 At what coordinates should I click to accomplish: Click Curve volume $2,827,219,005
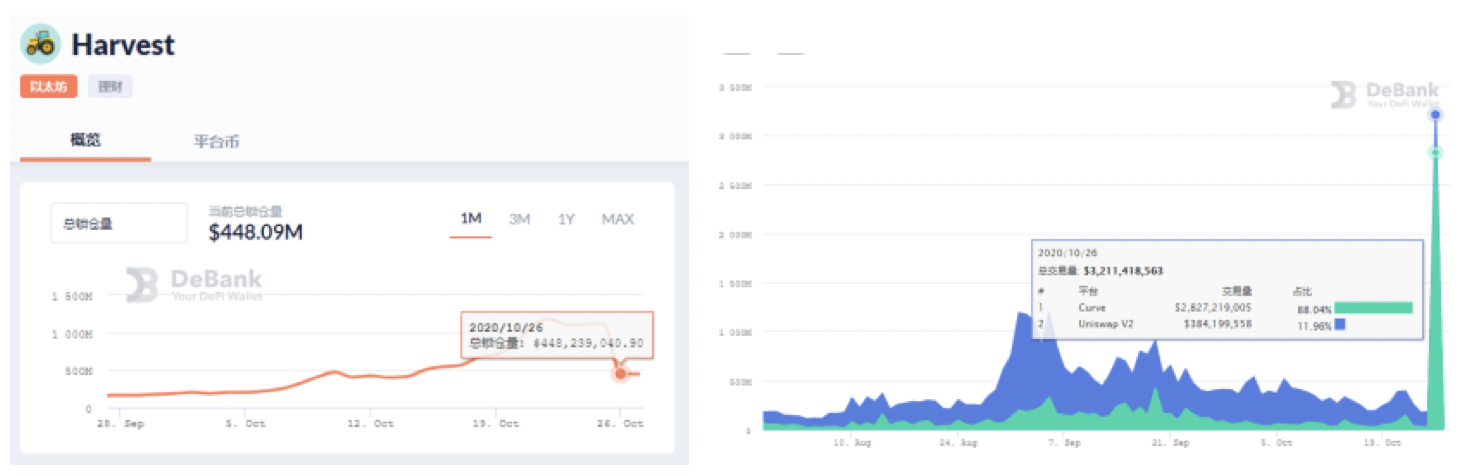click(x=1212, y=308)
